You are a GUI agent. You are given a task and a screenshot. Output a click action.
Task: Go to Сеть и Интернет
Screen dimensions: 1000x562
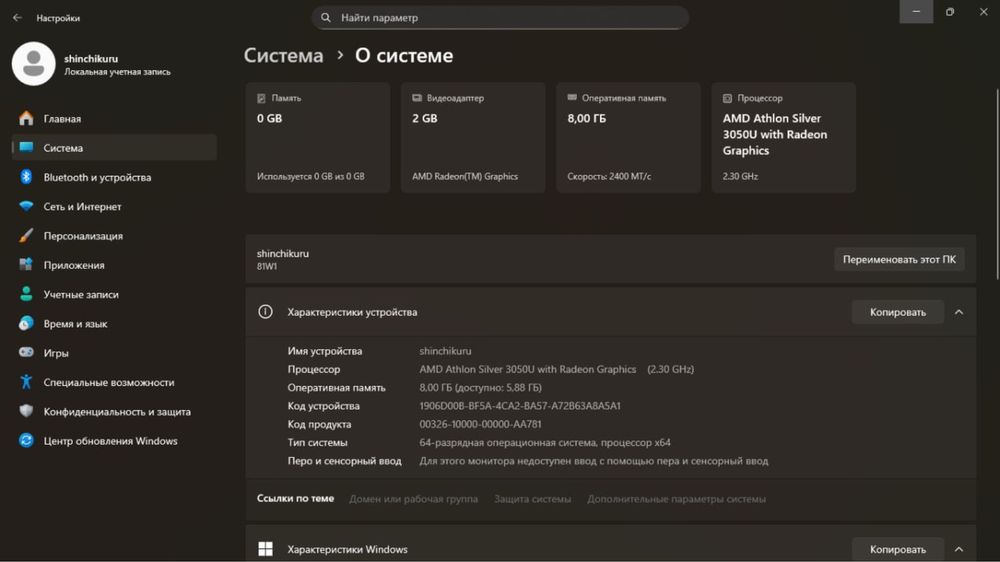(x=114, y=207)
